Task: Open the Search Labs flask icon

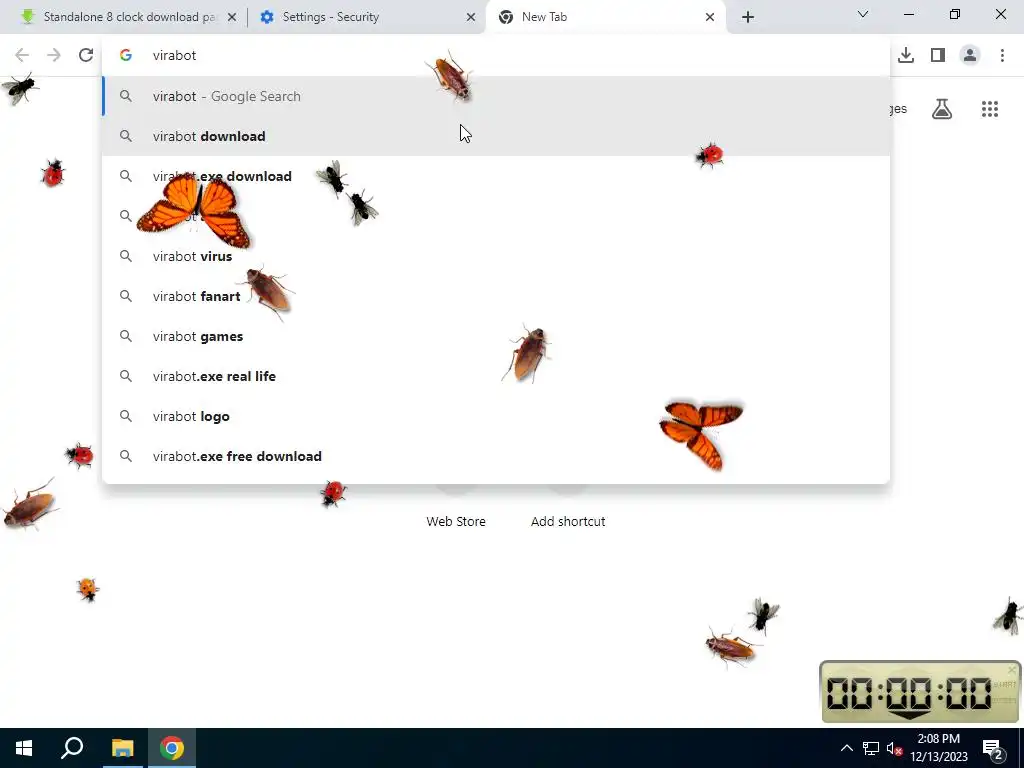Action: tap(942, 109)
